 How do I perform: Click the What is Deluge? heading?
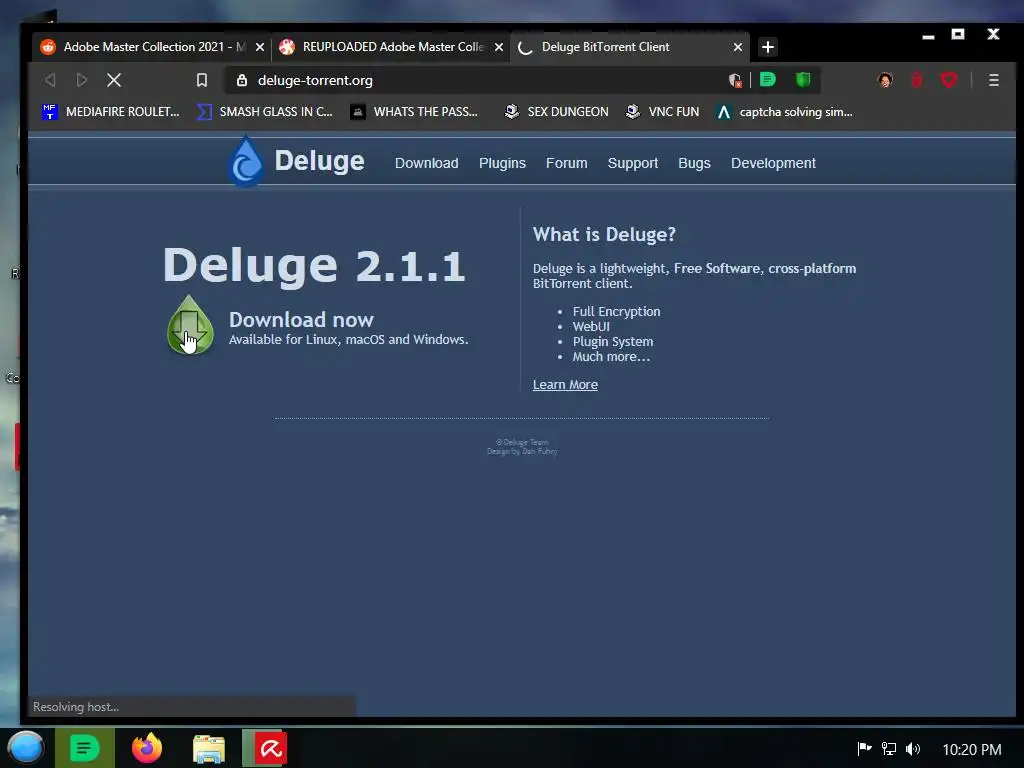coord(604,234)
